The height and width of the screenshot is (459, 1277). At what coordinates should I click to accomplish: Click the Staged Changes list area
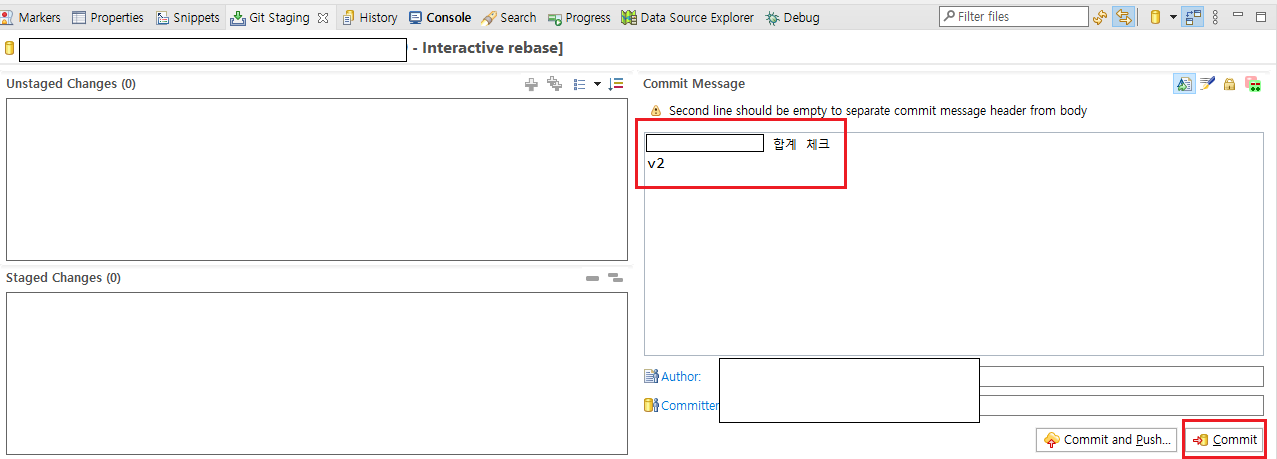(x=317, y=373)
